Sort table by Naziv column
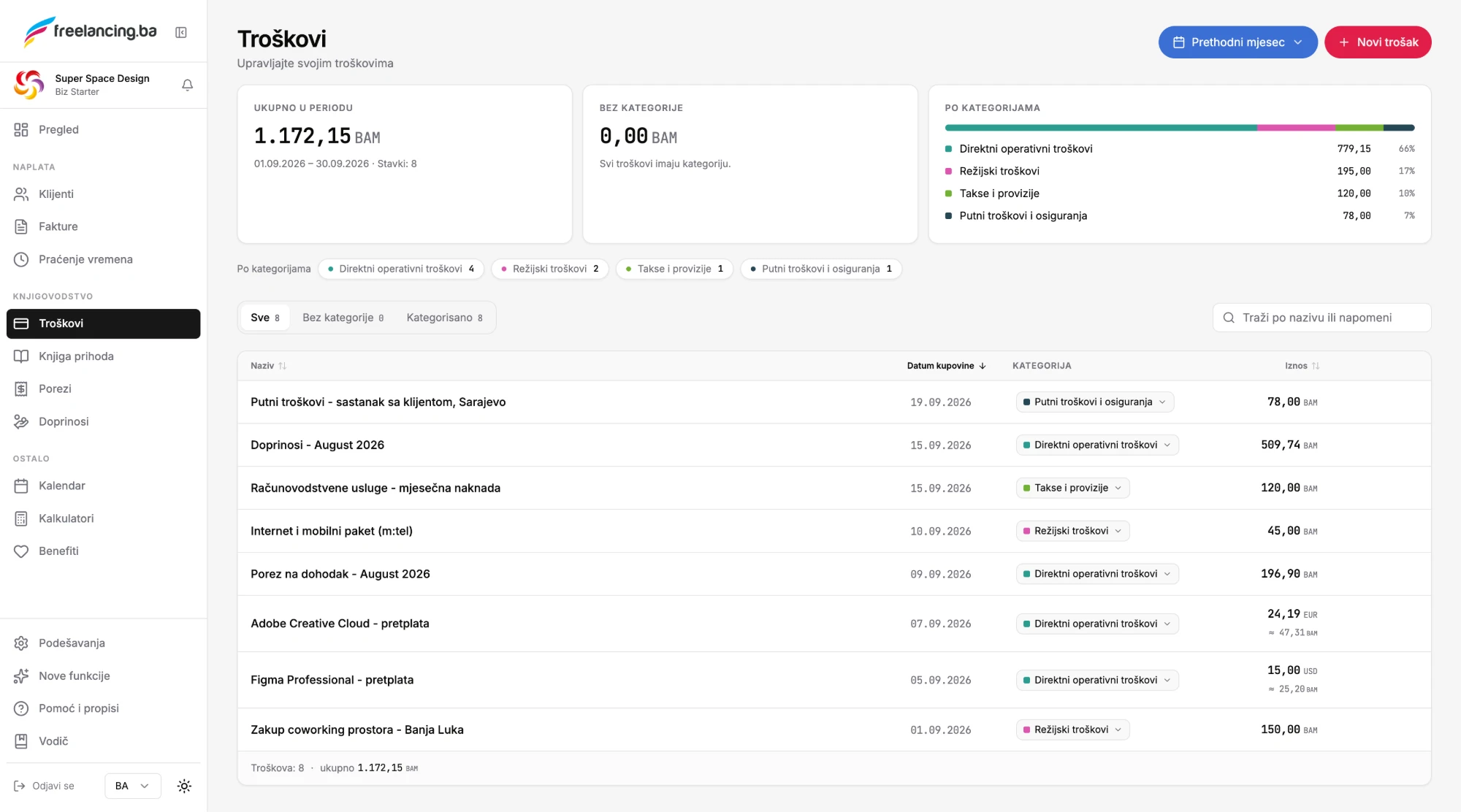1461x812 pixels. click(x=268, y=366)
